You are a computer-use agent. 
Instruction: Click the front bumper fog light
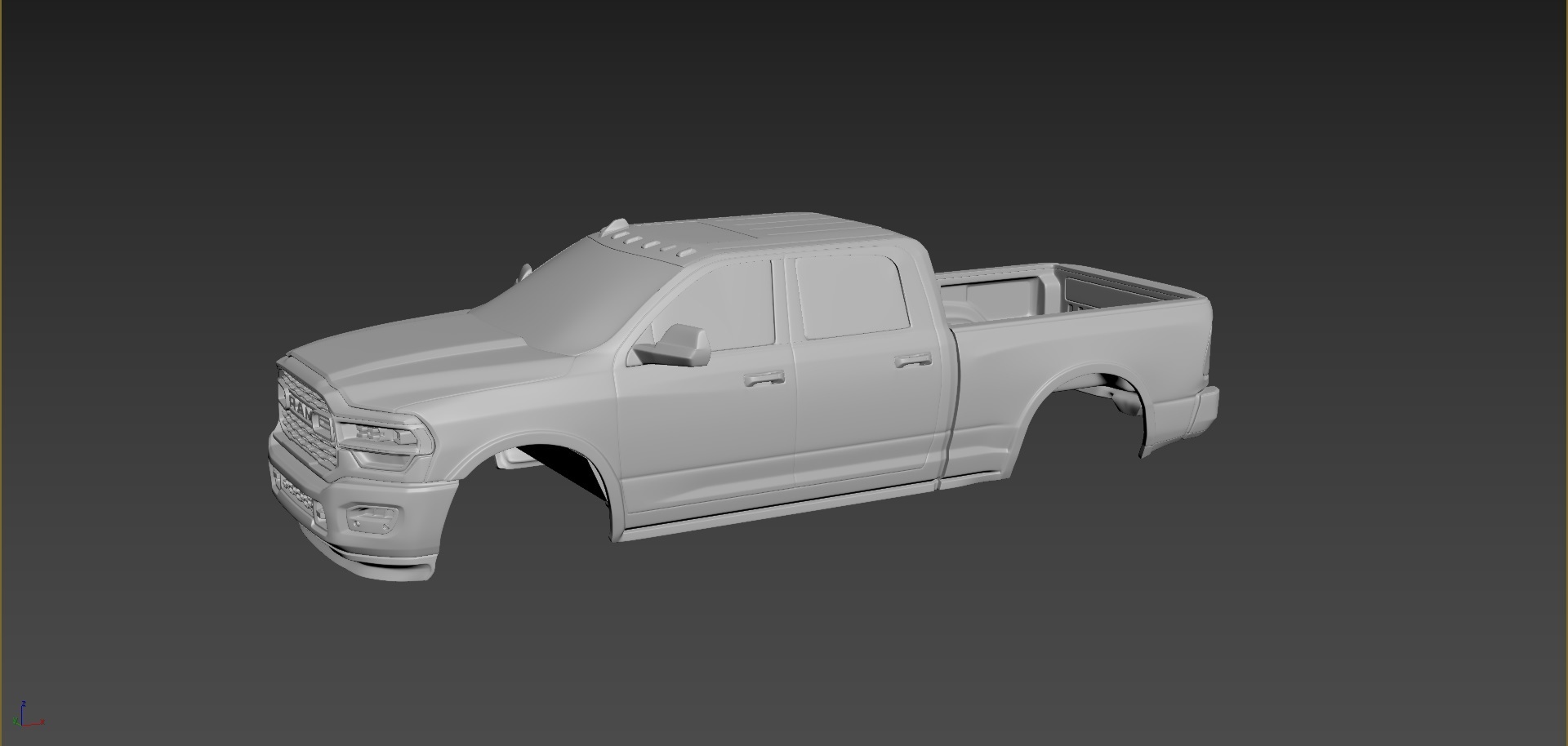pos(373,517)
